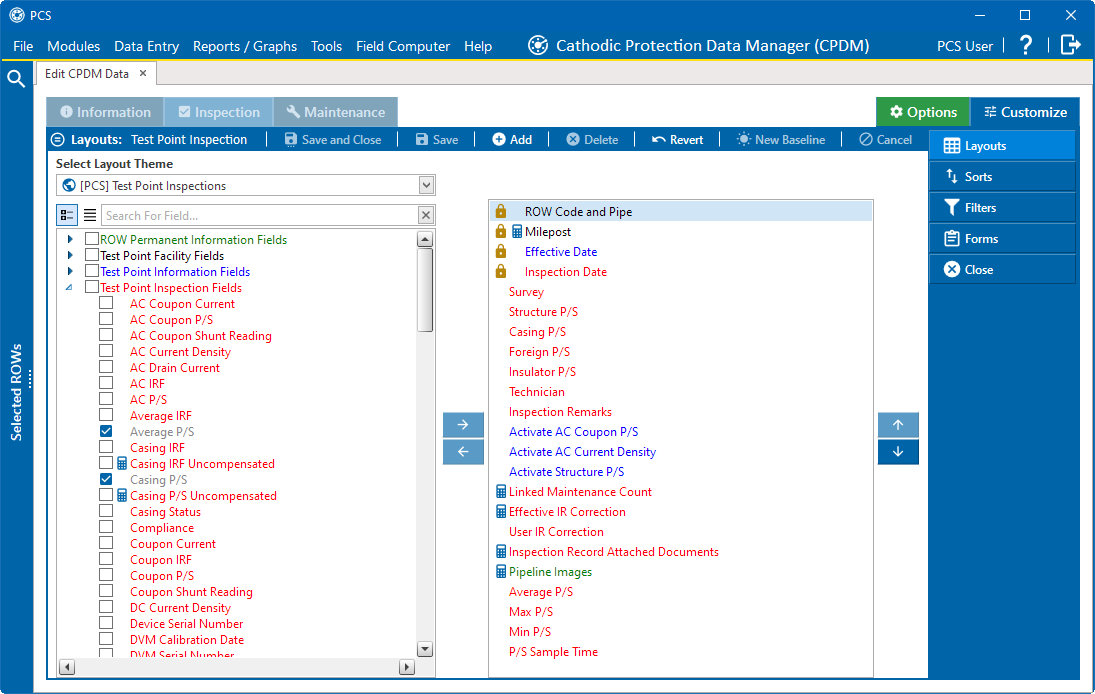
Task: Move selected field right with arrow button
Action: click(463, 424)
